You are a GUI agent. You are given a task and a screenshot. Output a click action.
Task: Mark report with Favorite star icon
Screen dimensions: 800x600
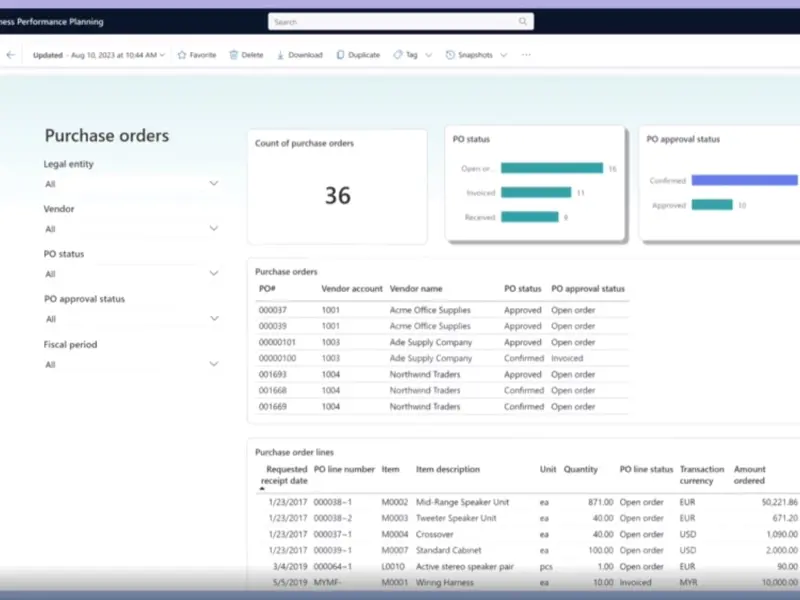(182, 55)
